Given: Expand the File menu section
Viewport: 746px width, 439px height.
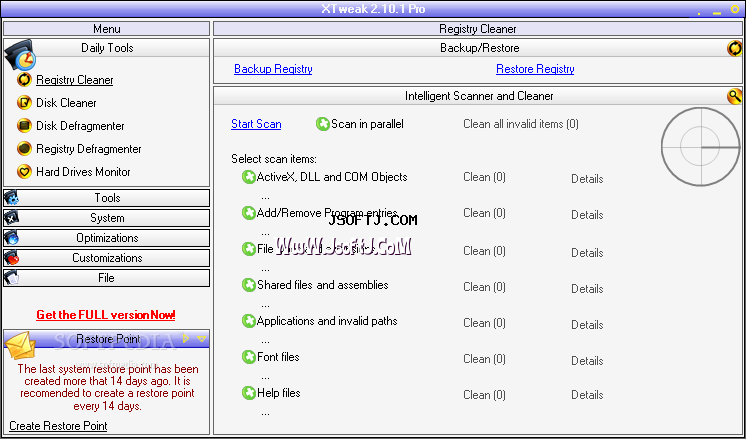Looking at the screenshot, I should [x=107, y=278].
